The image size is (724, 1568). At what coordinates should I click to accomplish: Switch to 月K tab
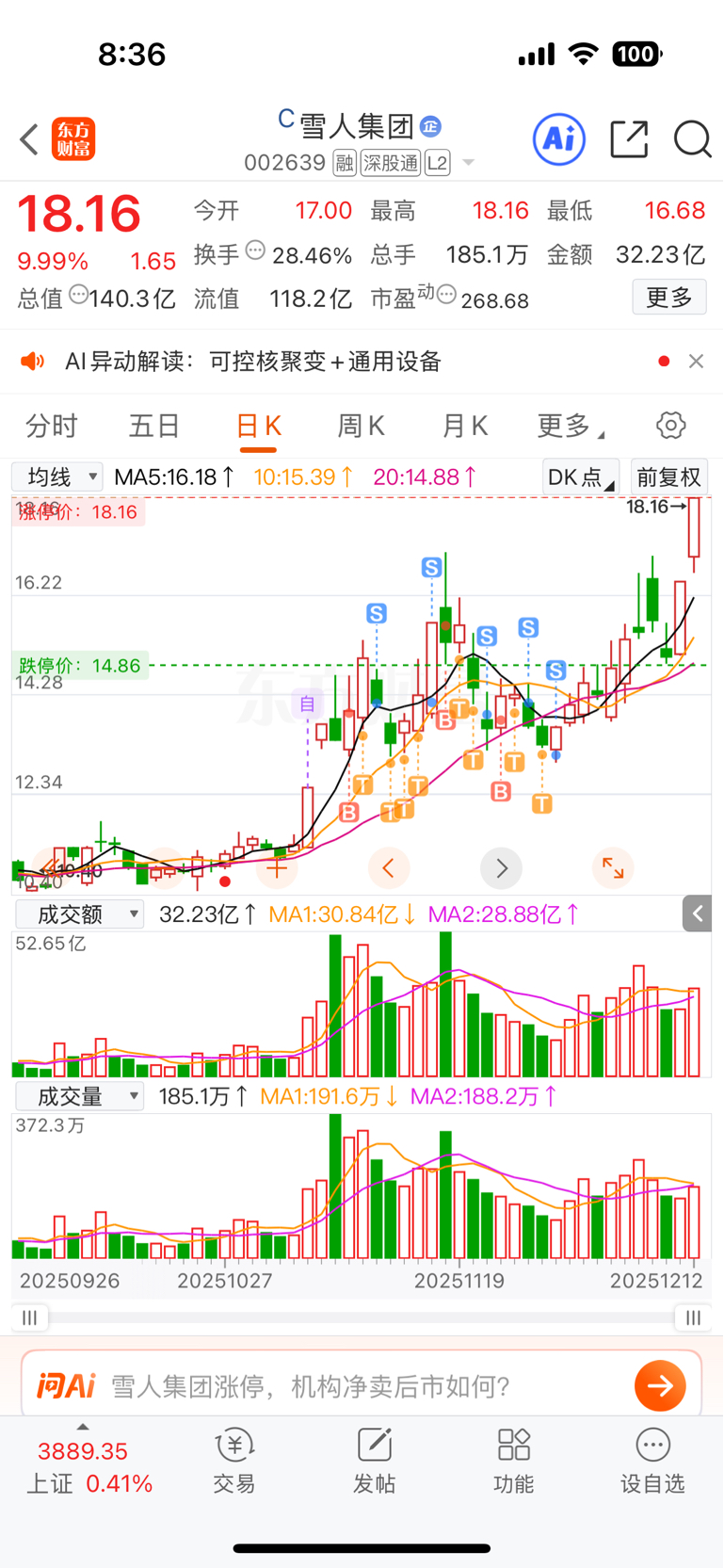click(464, 427)
